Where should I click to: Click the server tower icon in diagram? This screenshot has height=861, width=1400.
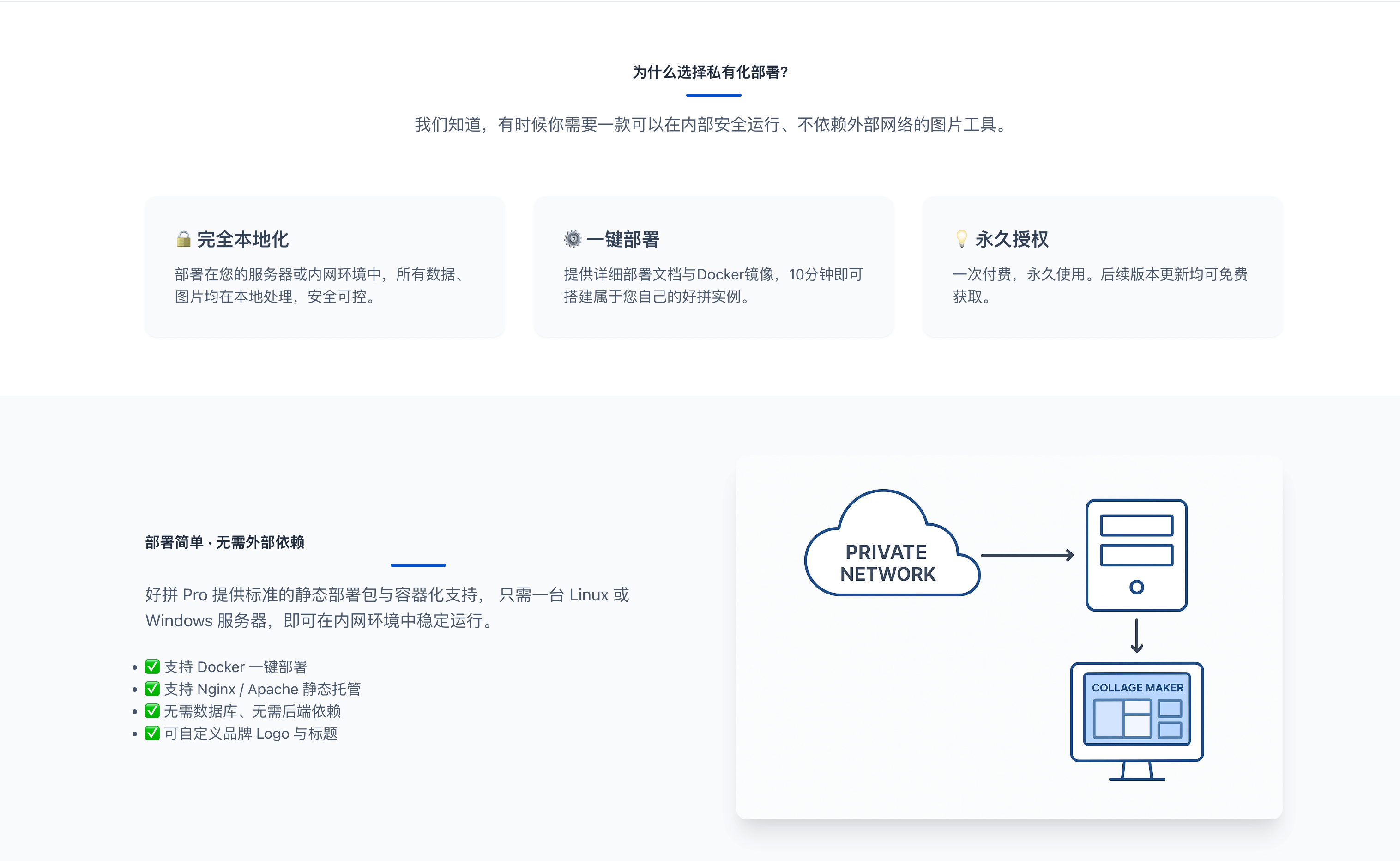coord(1136,555)
